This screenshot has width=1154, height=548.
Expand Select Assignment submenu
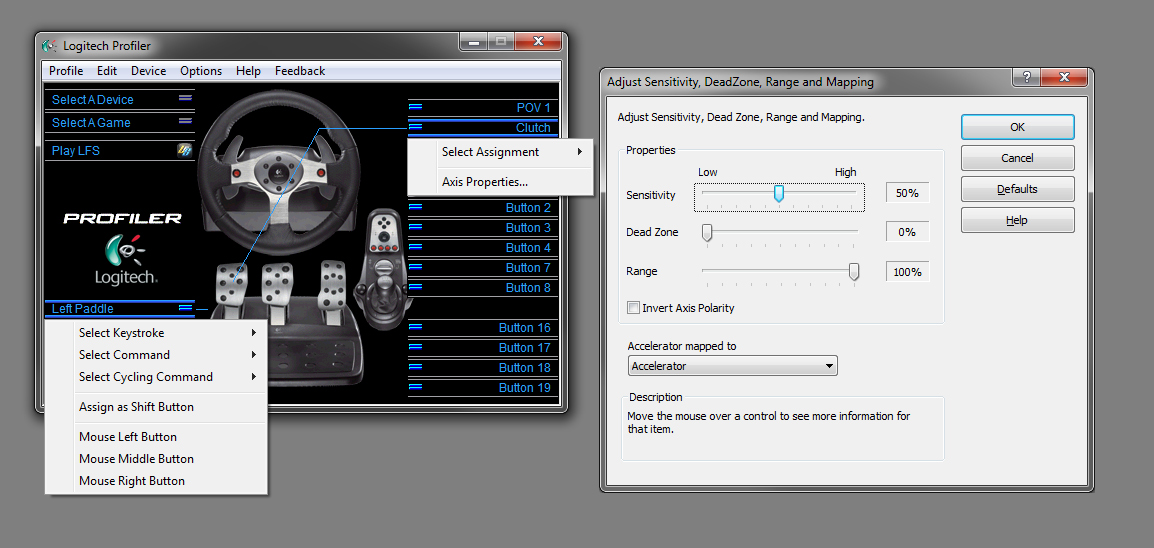[500, 152]
